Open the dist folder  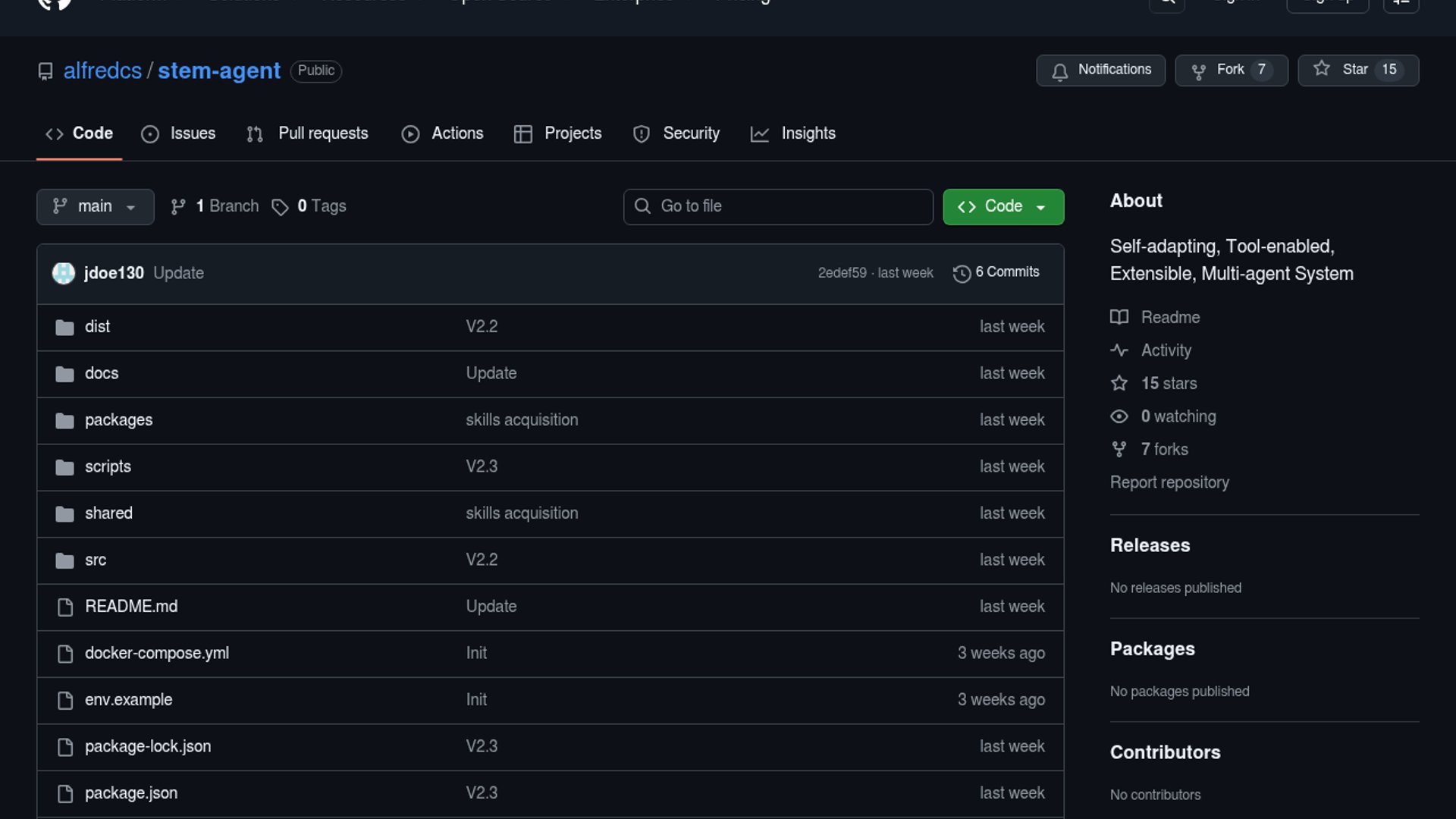coord(97,327)
